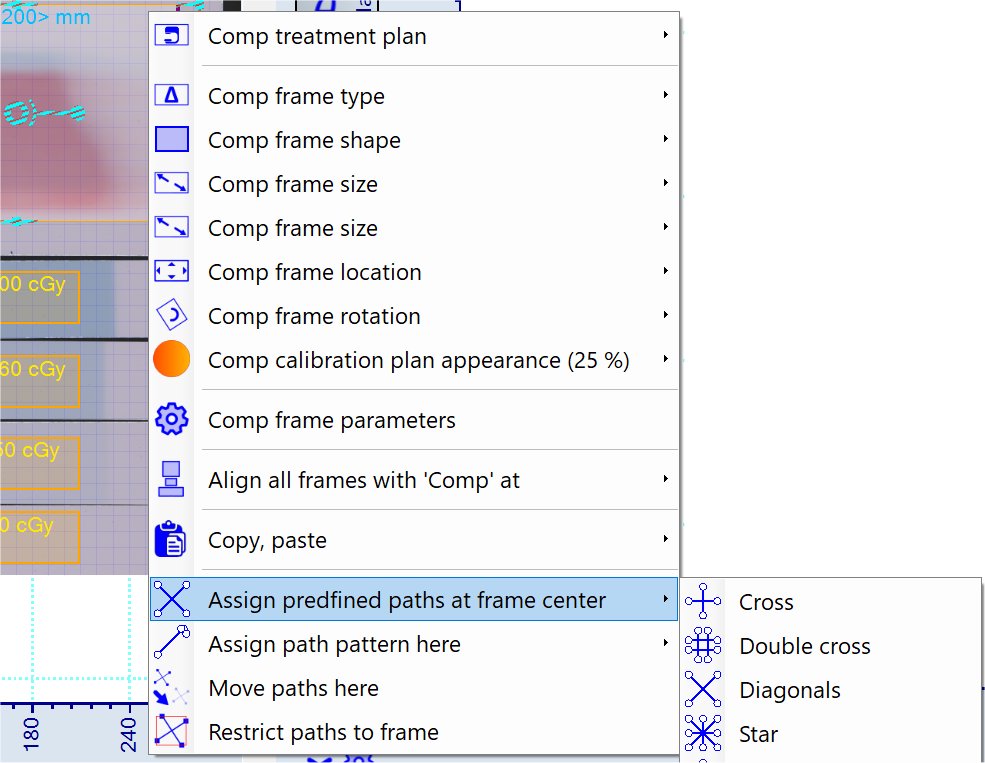The height and width of the screenshot is (763, 985).
Task: Click the Restrict paths to frame icon
Action: tap(172, 732)
